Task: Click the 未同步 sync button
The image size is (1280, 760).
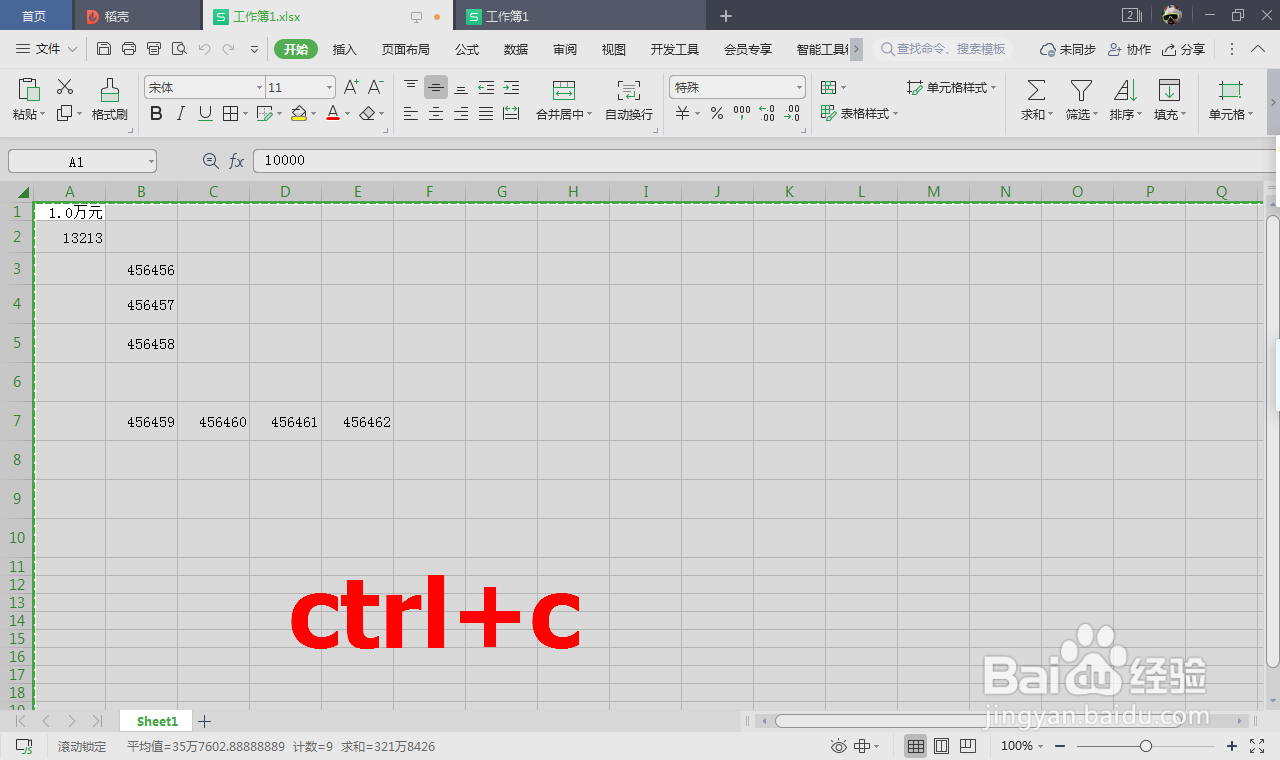Action: pyautogui.click(x=1068, y=49)
